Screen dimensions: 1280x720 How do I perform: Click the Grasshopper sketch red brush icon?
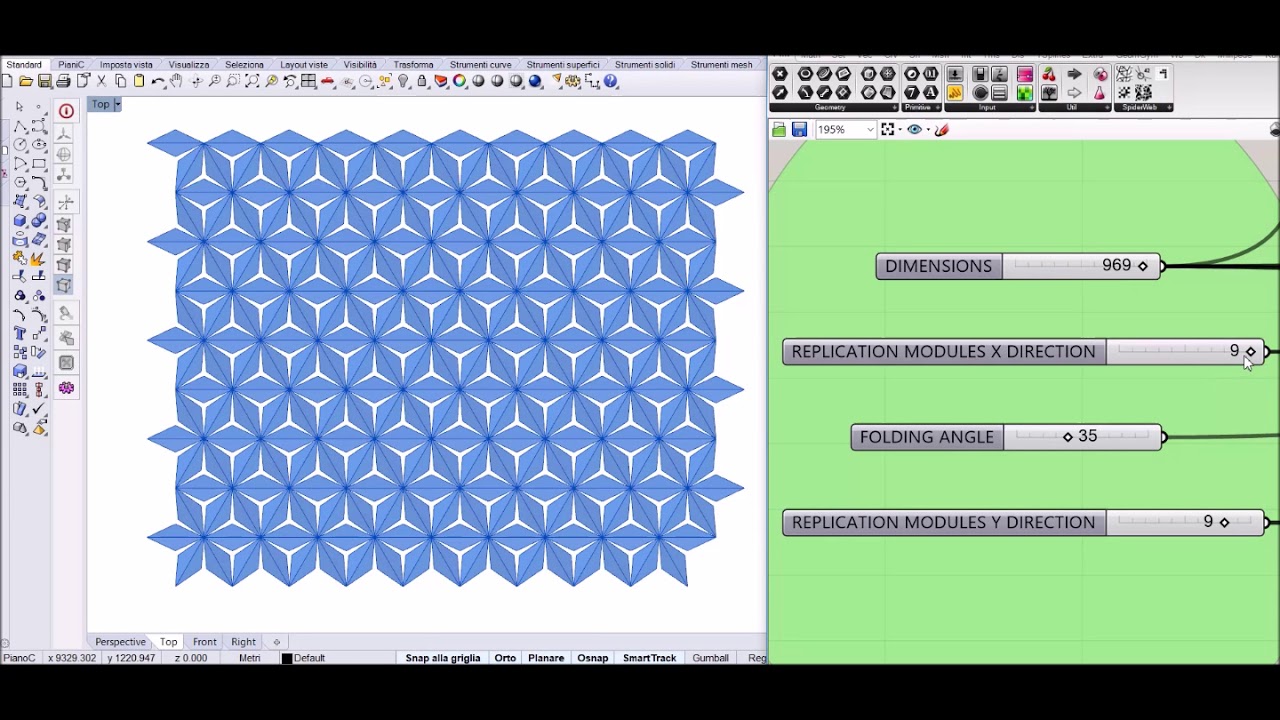941,129
